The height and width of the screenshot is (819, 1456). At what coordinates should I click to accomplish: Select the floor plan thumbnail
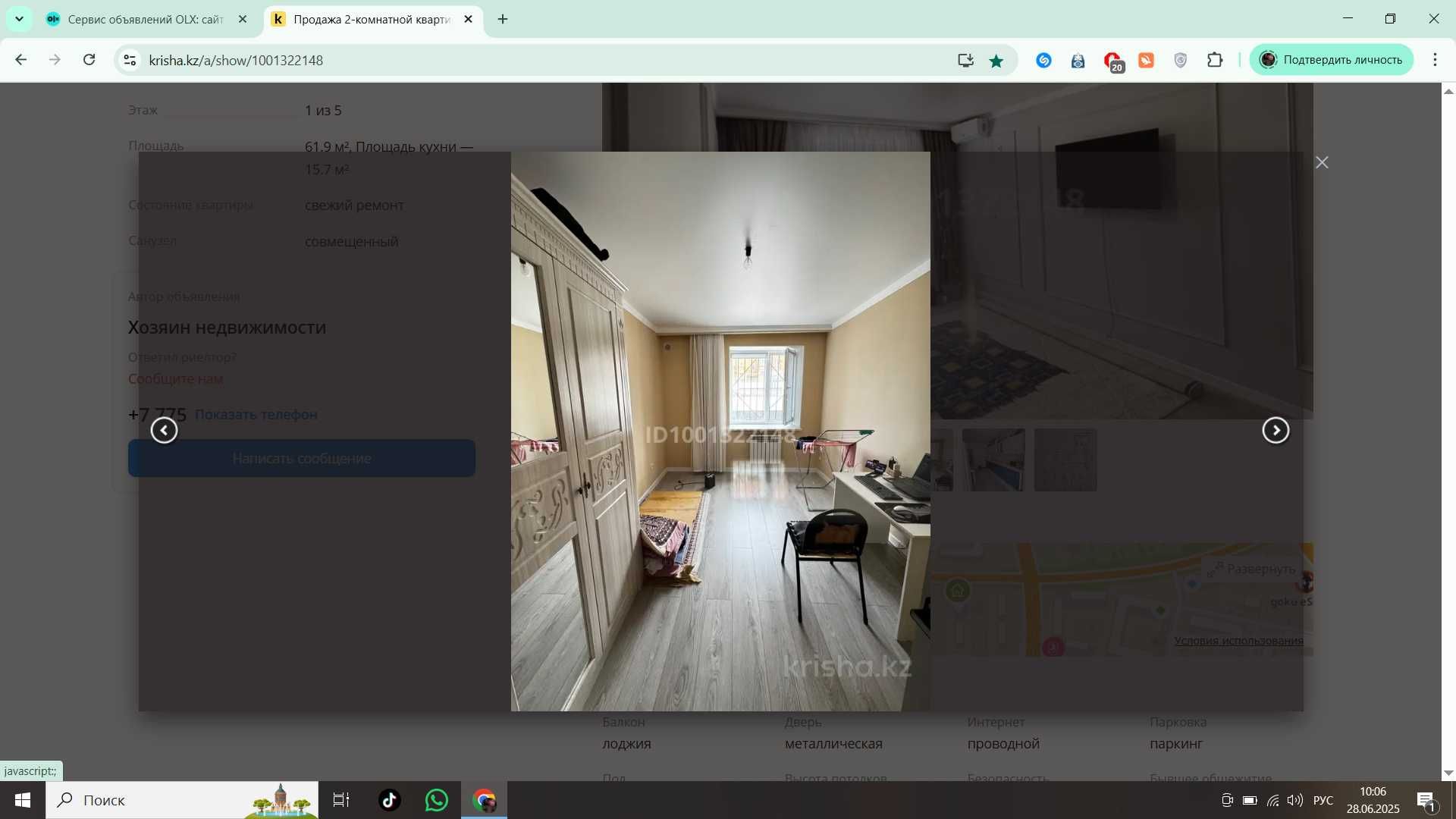tap(1065, 460)
